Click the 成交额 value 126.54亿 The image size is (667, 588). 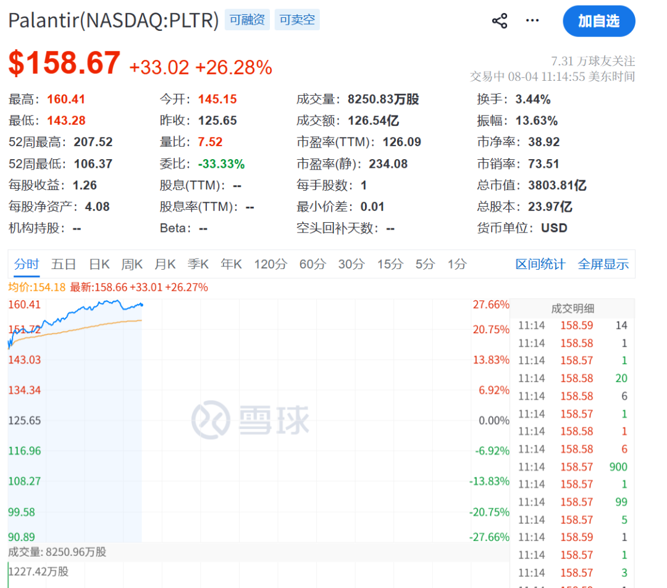[373, 120]
